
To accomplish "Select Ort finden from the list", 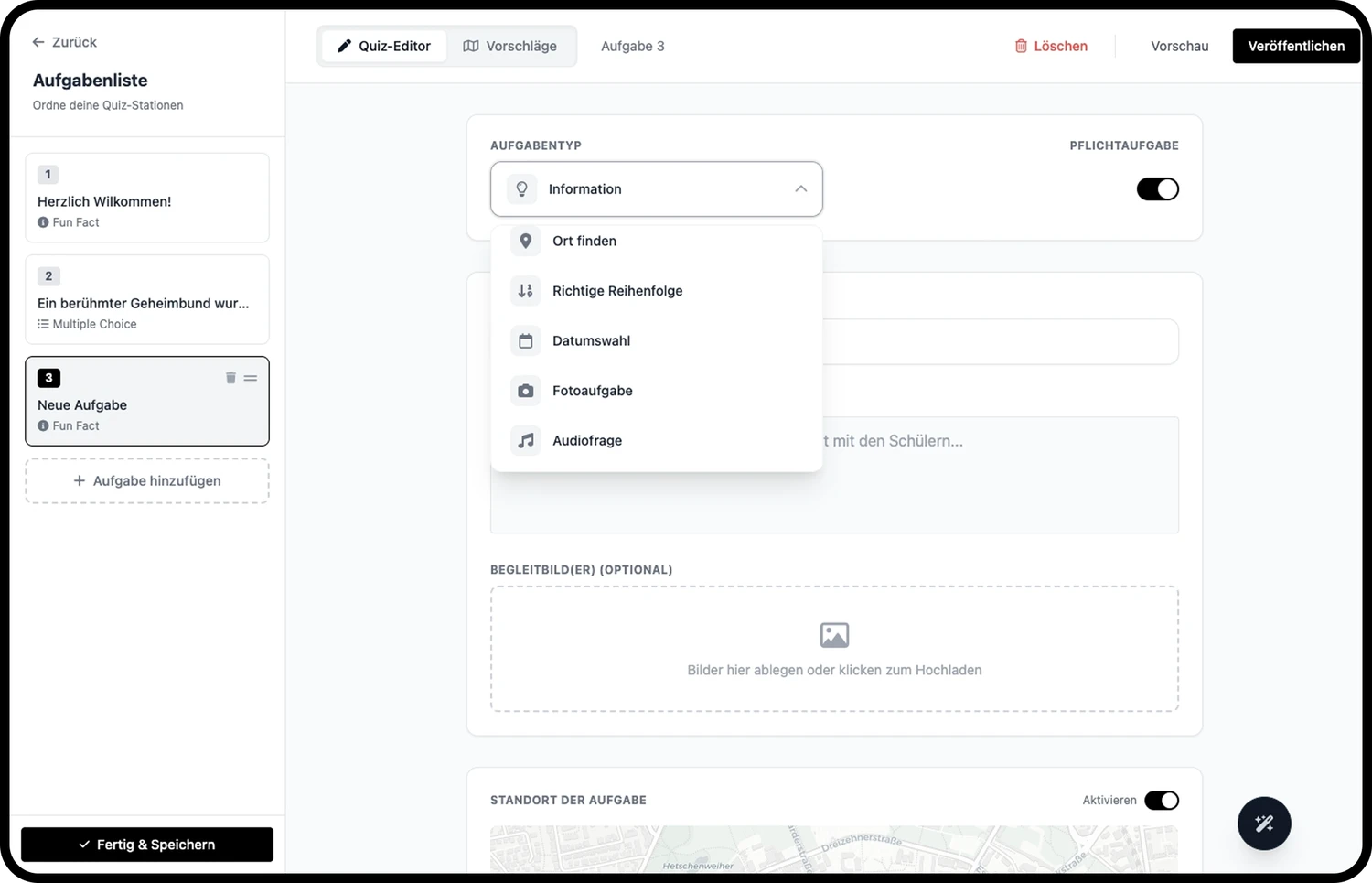I will coord(657,241).
